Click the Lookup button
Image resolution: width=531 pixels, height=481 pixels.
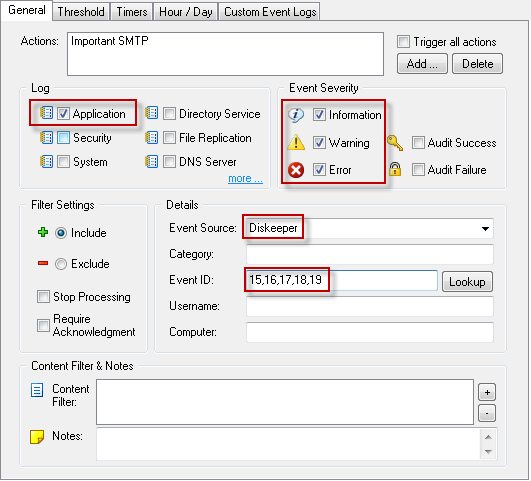tap(467, 281)
